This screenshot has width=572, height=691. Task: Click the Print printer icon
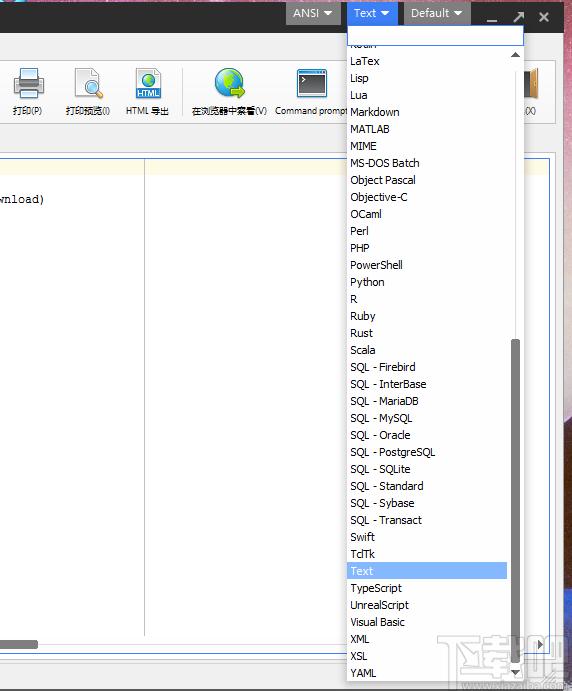coord(29,83)
